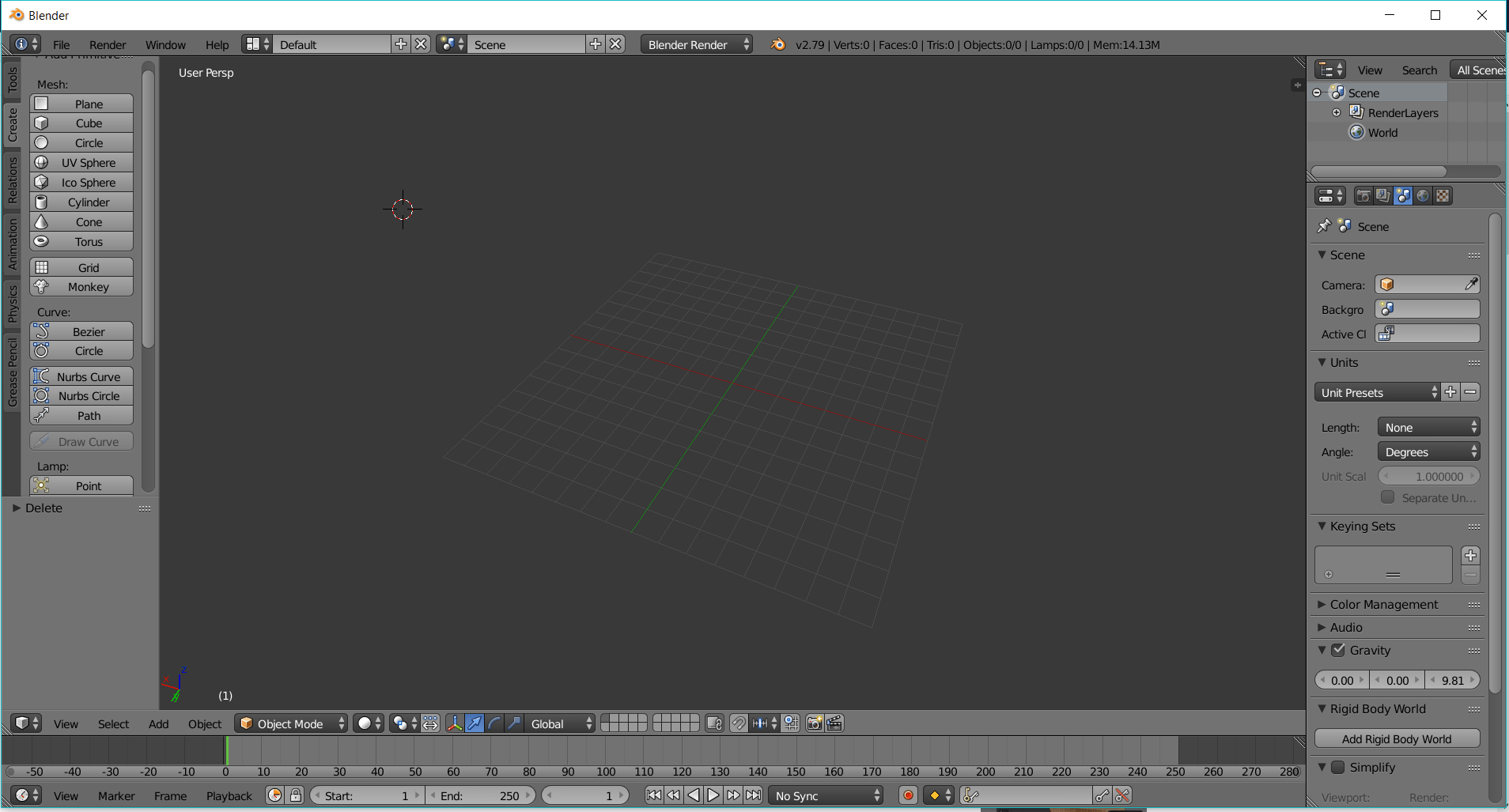Click Add Rigid Body World button
The height and width of the screenshot is (812, 1509).
click(1397, 738)
